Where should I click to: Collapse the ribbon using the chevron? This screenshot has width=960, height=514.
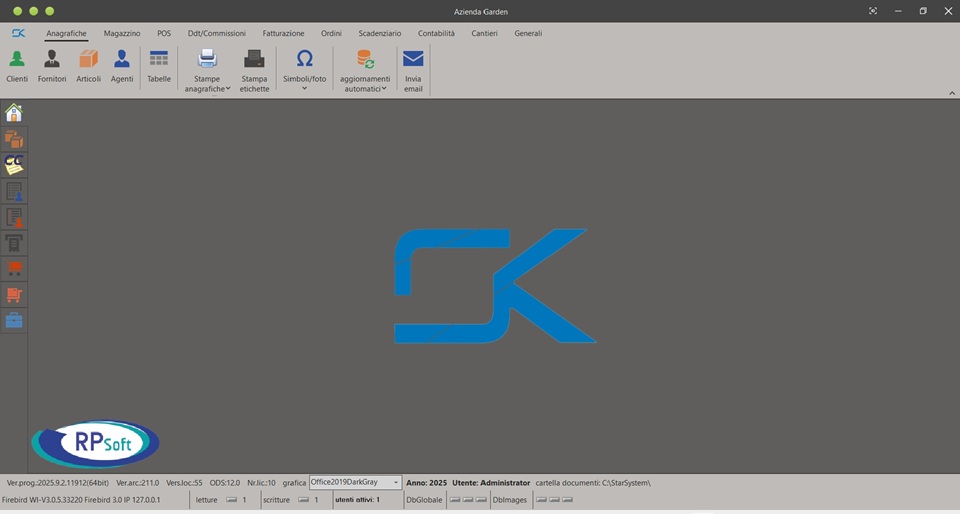tap(951, 93)
